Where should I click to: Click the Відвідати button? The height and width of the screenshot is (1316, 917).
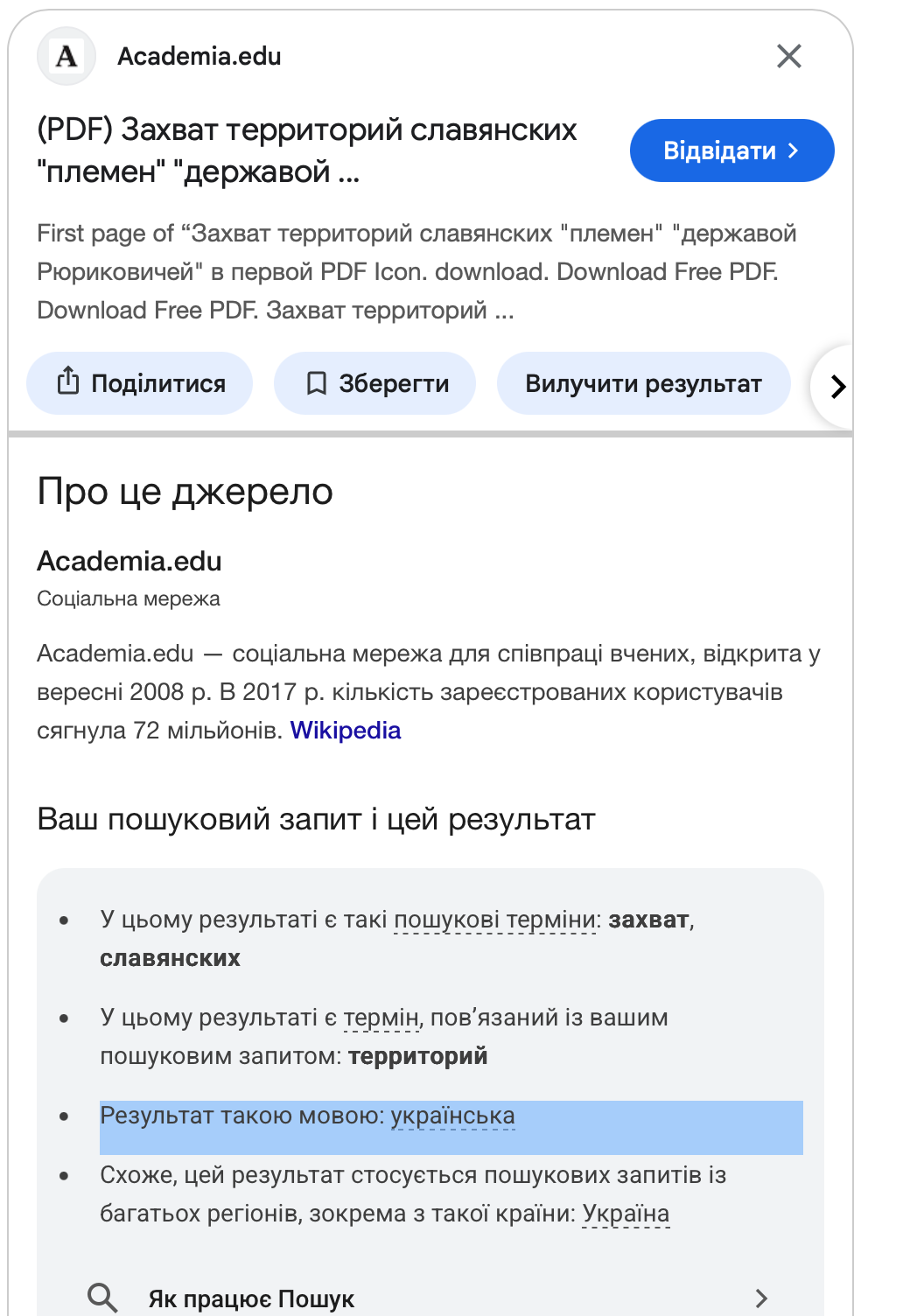click(x=731, y=150)
